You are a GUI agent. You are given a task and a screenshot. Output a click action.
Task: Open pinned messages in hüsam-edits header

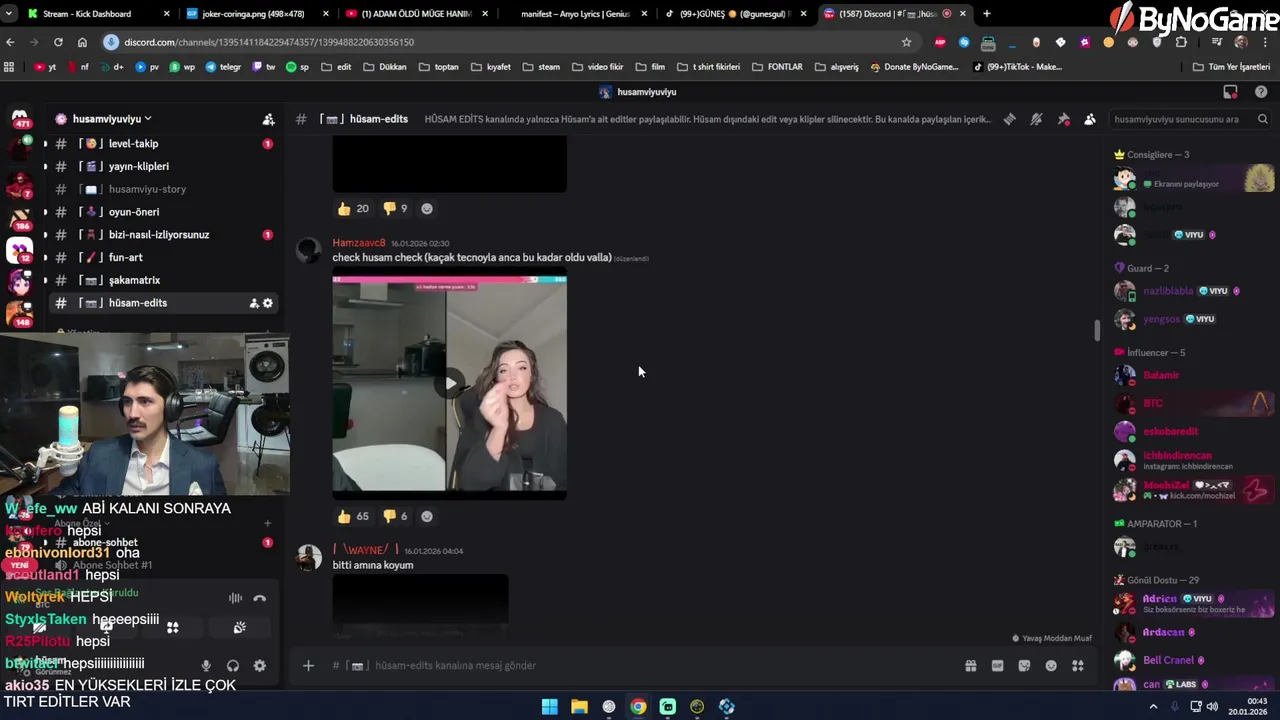1063,119
